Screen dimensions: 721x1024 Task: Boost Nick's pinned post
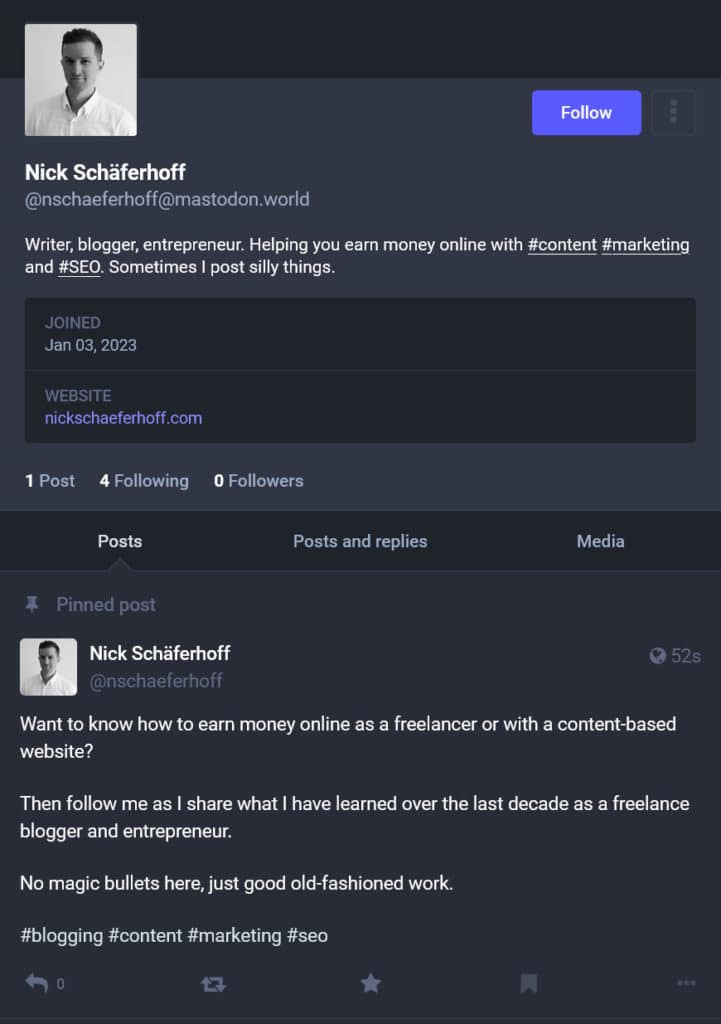click(x=213, y=983)
